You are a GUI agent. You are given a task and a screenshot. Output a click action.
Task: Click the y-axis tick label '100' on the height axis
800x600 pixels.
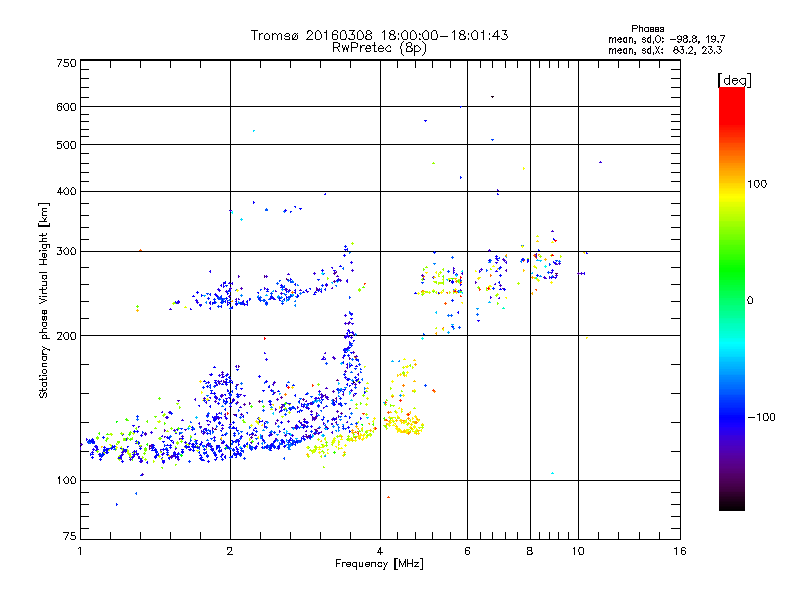click(x=66, y=481)
